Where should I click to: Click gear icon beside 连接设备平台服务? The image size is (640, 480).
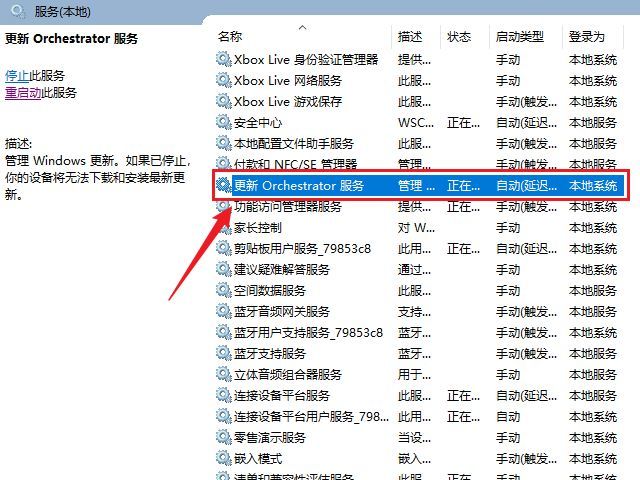(x=224, y=395)
